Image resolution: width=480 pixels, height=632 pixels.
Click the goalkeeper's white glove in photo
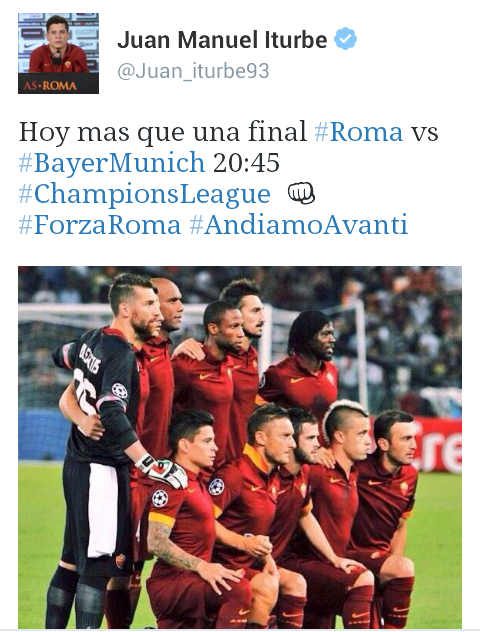[x=162, y=471]
